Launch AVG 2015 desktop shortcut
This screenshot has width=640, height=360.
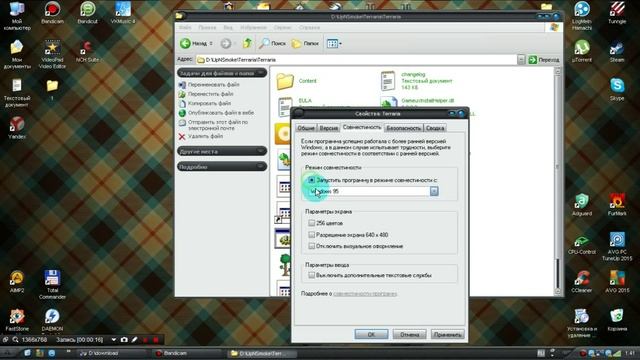coord(617,281)
